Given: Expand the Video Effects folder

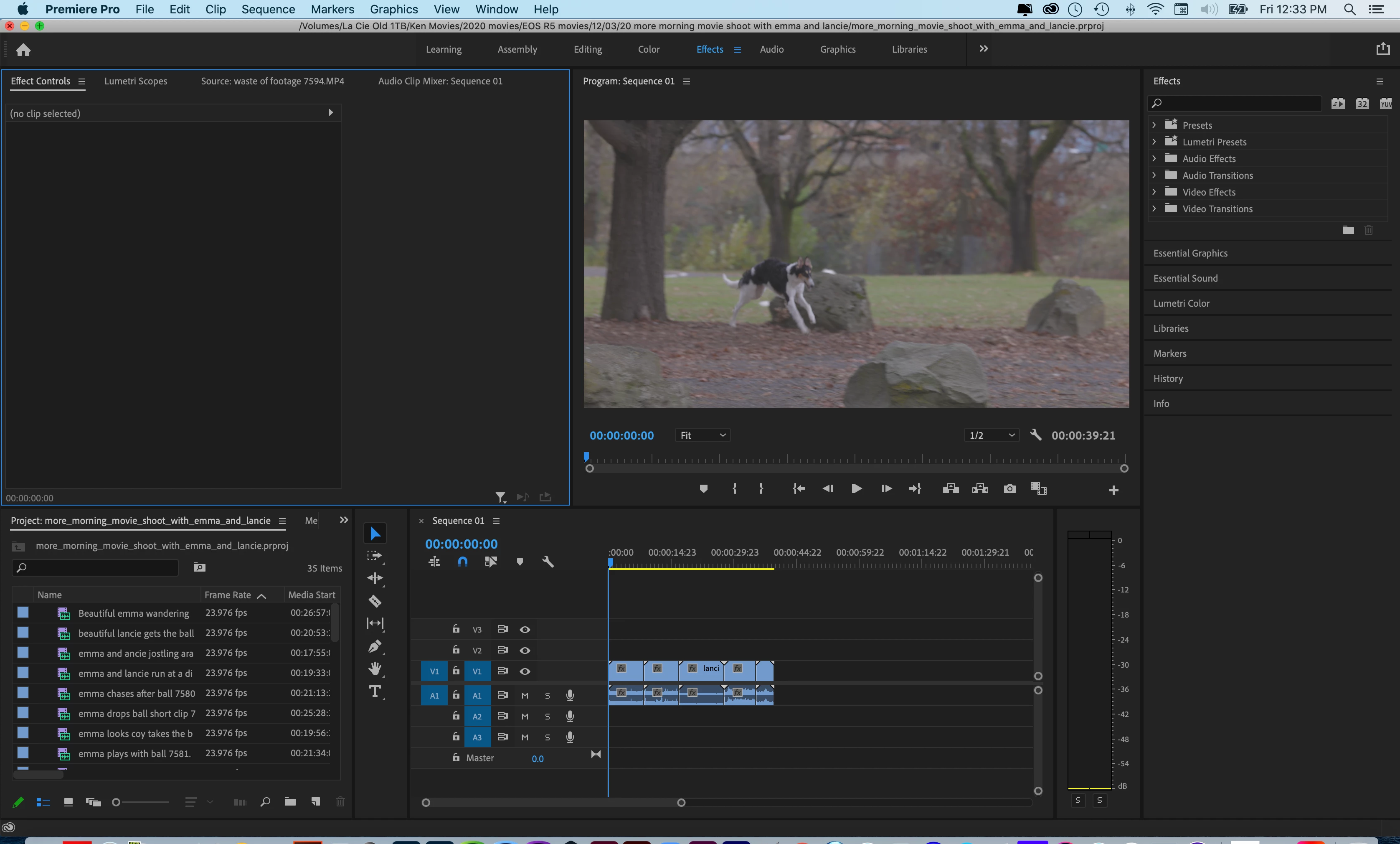Looking at the screenshot, I should [x=1154, y=192].
